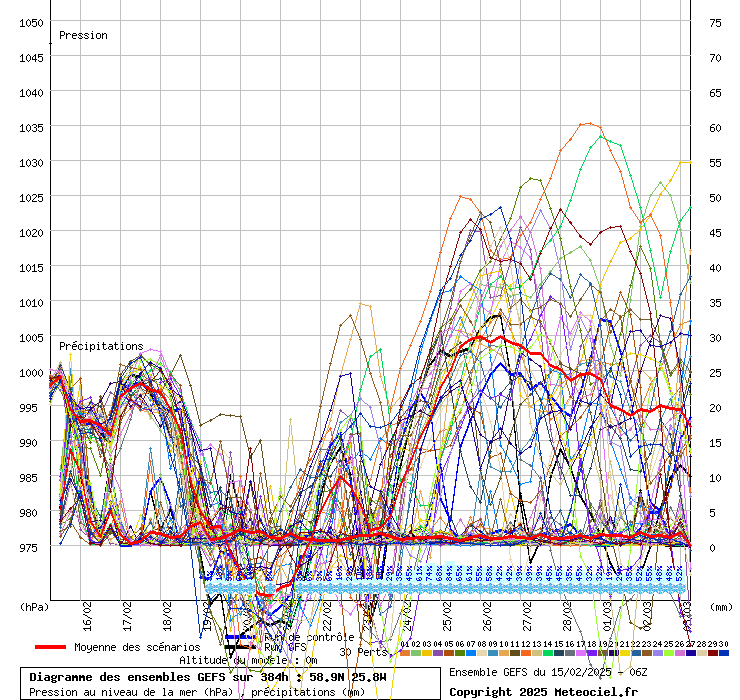Click the 975 pressure axis label

click(34, 548)
